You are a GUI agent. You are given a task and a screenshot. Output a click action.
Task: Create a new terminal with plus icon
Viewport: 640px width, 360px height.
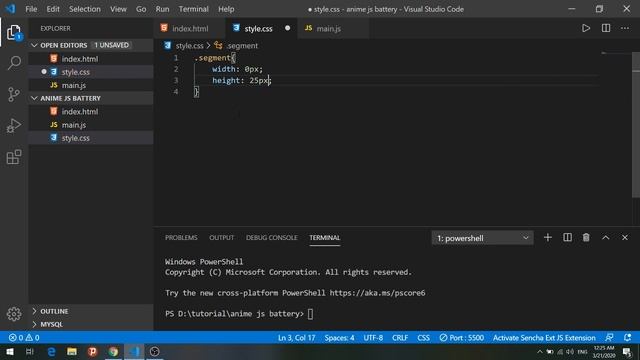[548, 238]
